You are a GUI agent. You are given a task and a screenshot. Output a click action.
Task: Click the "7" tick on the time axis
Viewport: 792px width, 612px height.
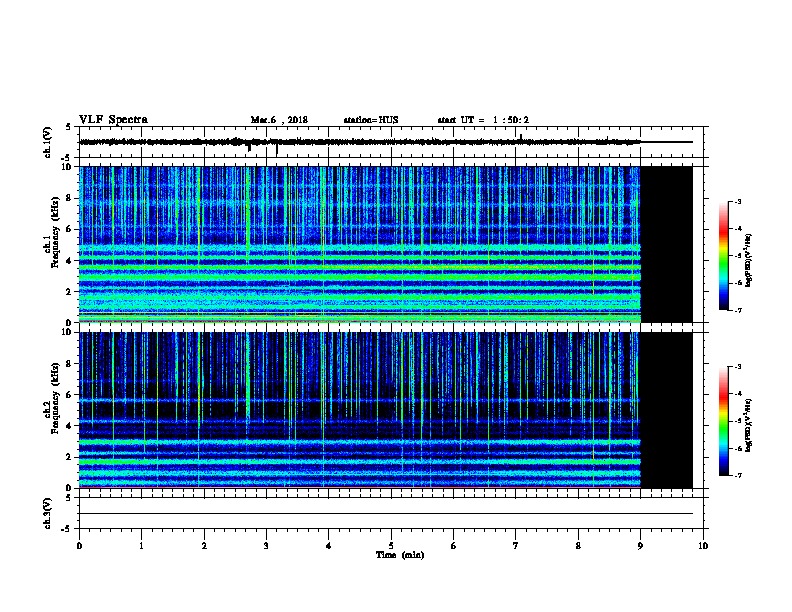[516, 546]
